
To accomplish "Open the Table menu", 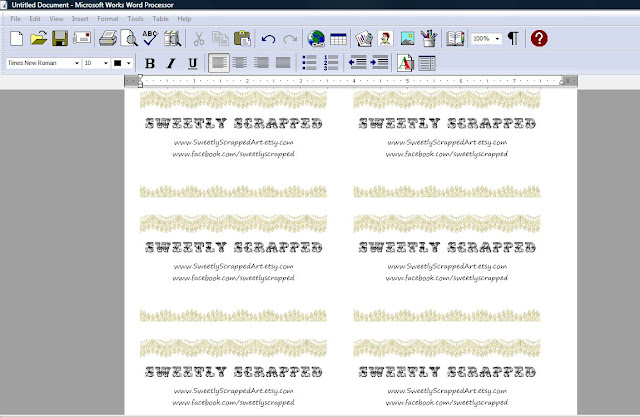I will [160, 19].
